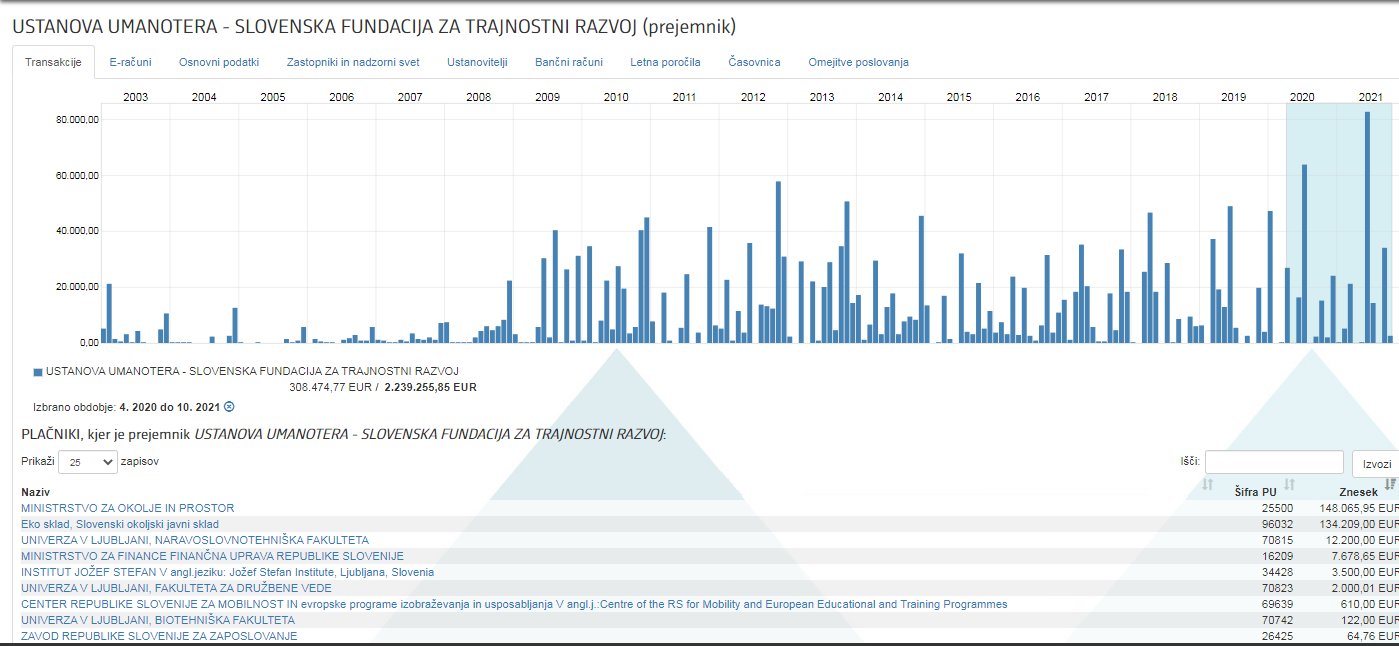
Task: Switch to the E-računi tab
Action: click(x=130, y=62)
